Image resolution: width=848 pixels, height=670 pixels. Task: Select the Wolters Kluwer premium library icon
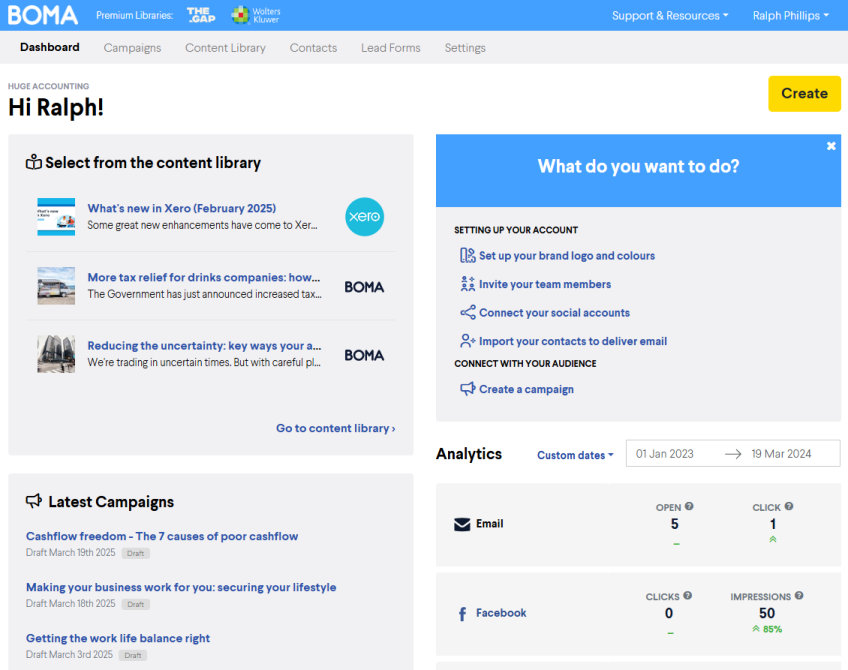tap(239, 15)
